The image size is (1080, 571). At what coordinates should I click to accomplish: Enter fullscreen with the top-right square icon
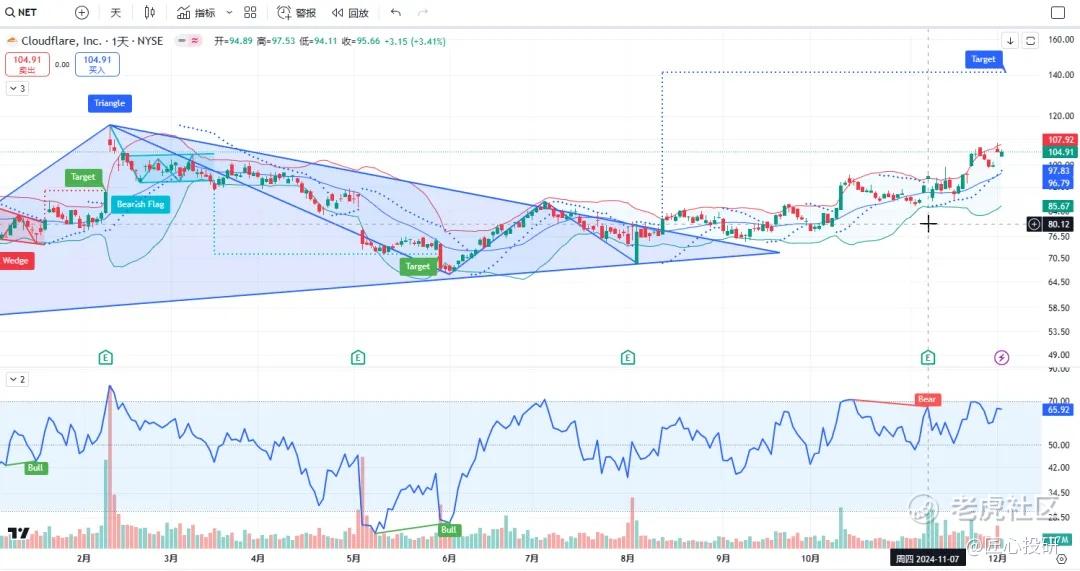click(1058, 12)
